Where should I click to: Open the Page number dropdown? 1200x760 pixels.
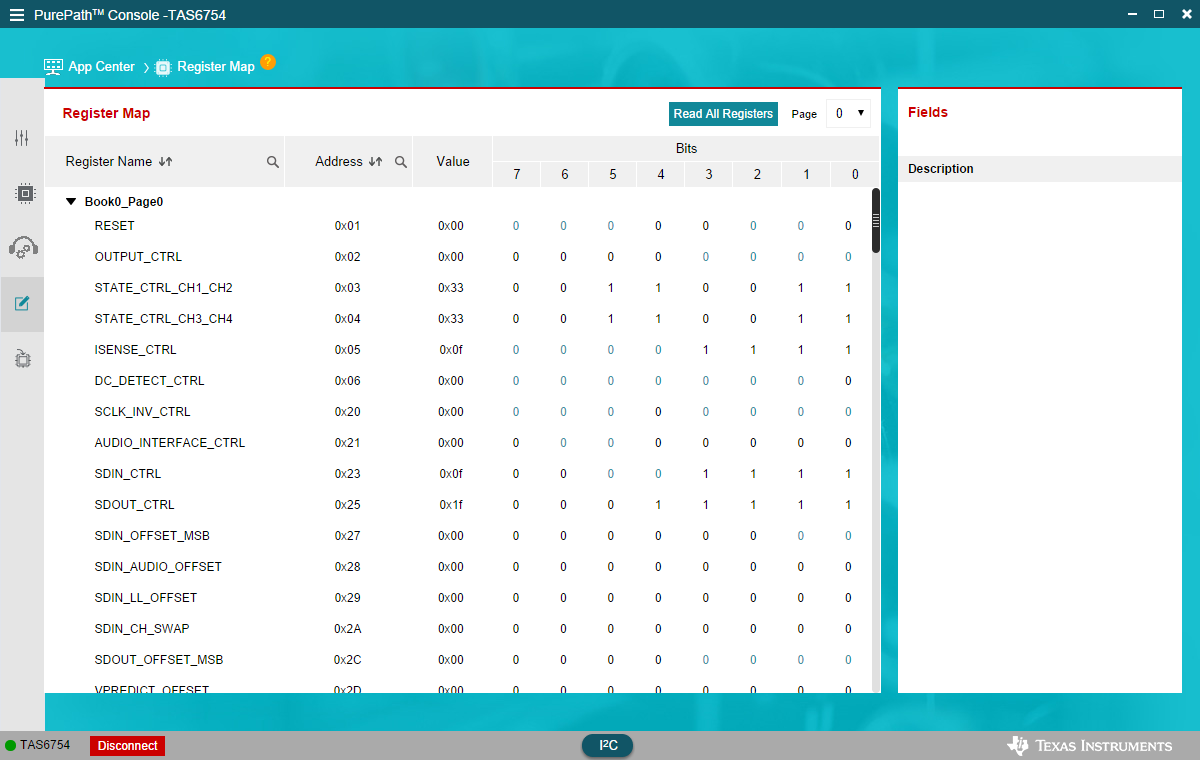847,114
